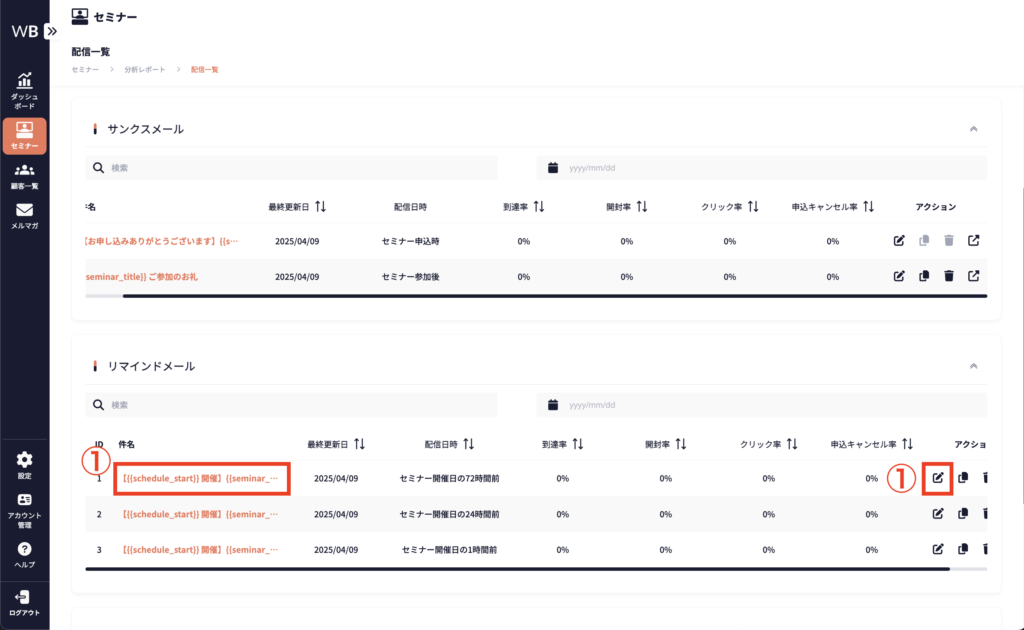
Task: Open セミナー tab in the sidebar
Action: pos(24,135)
